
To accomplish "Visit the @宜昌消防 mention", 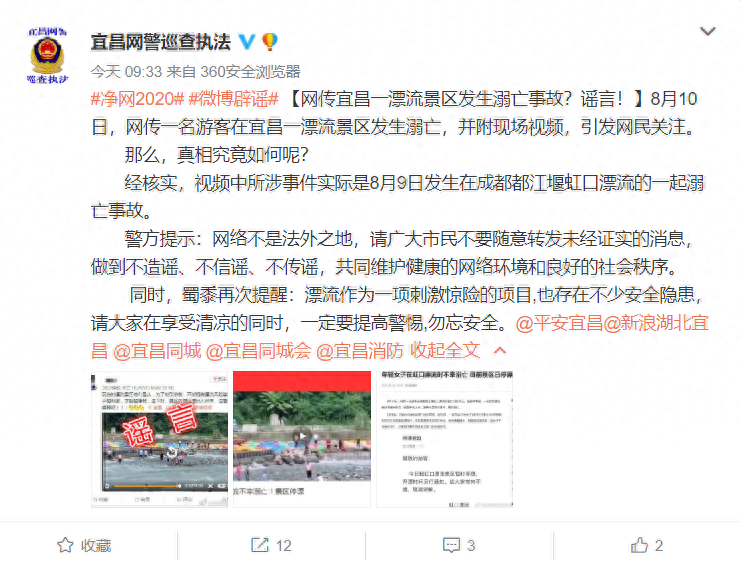I will [360, 351].
